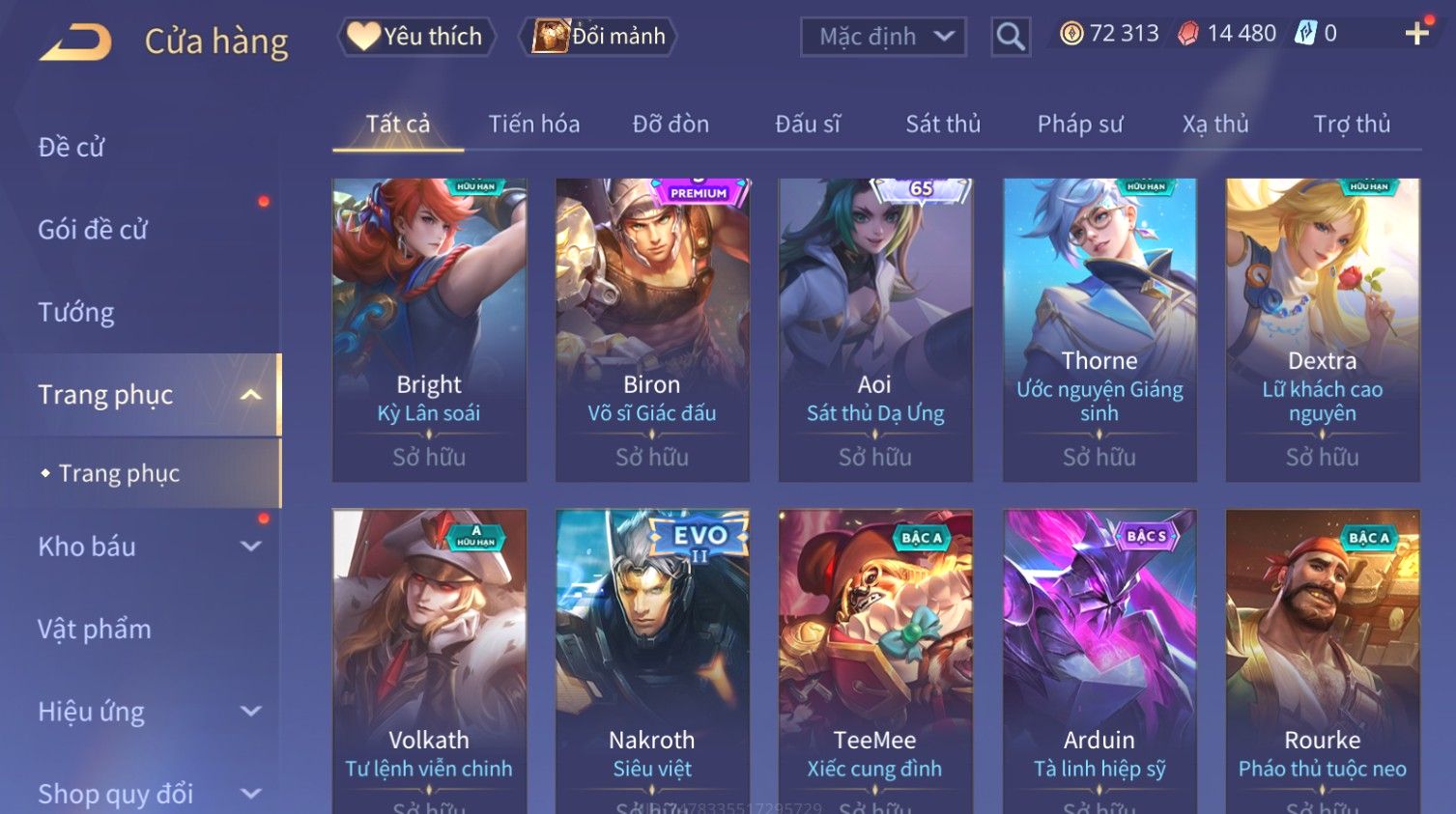Open the search magnifier icon
1456x814 pixels.
tap(1011, 37)
